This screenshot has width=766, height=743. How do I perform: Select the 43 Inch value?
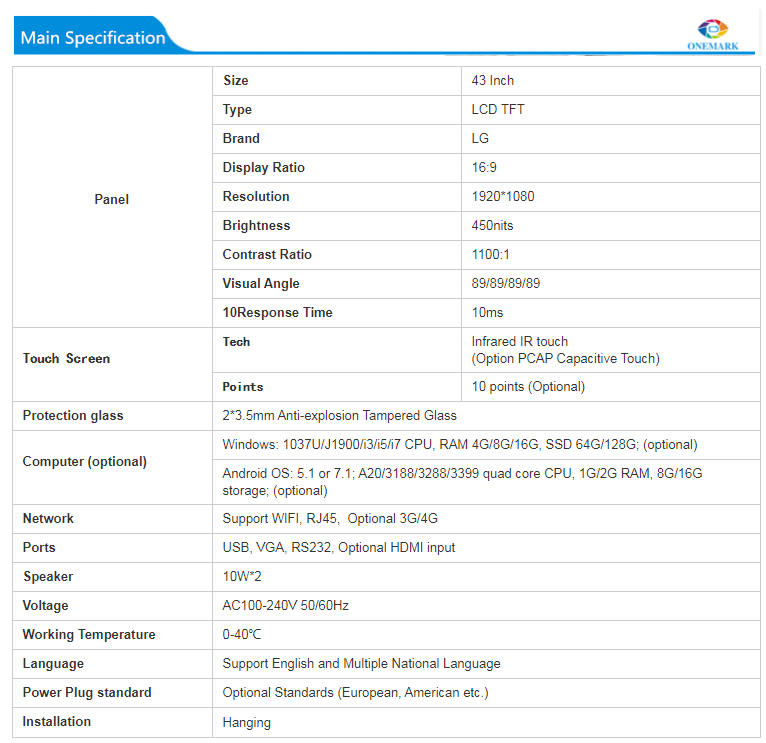492,80
